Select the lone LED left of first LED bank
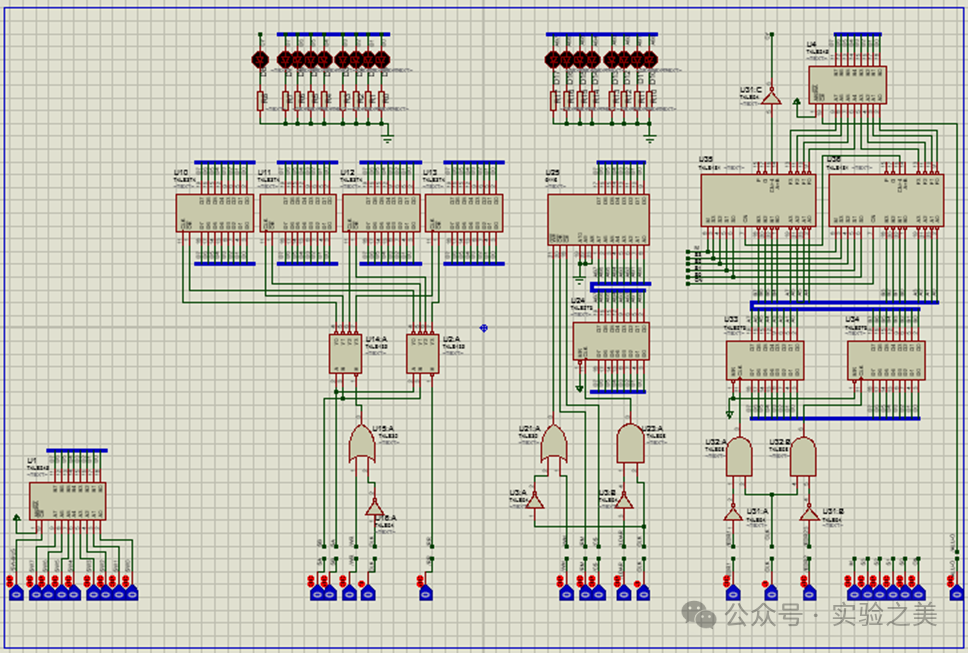This screenshot has width=968, height=653. (x=261, y=60)
